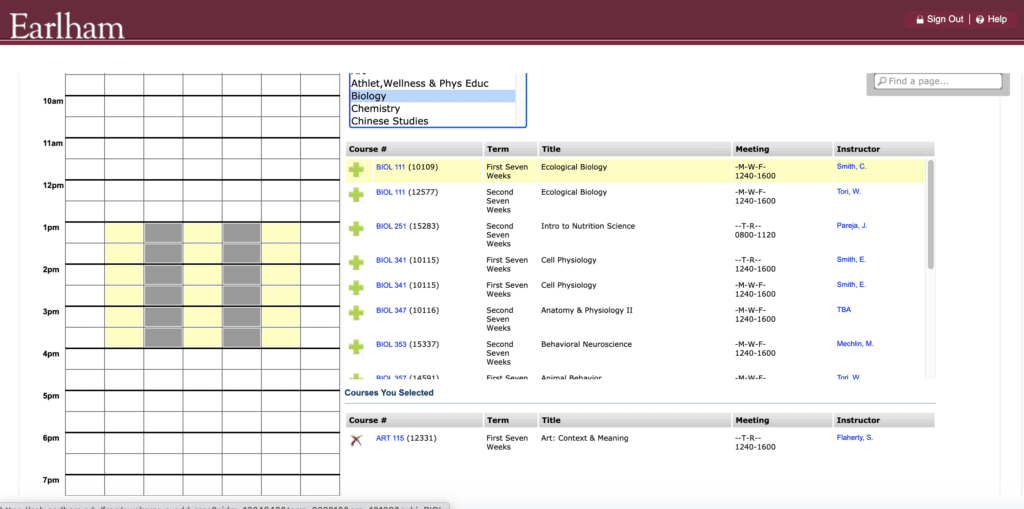Screen dimensions: 1024x509
Task: Choose Chinese Studies from subject list
Action: (x=389, y=121)
